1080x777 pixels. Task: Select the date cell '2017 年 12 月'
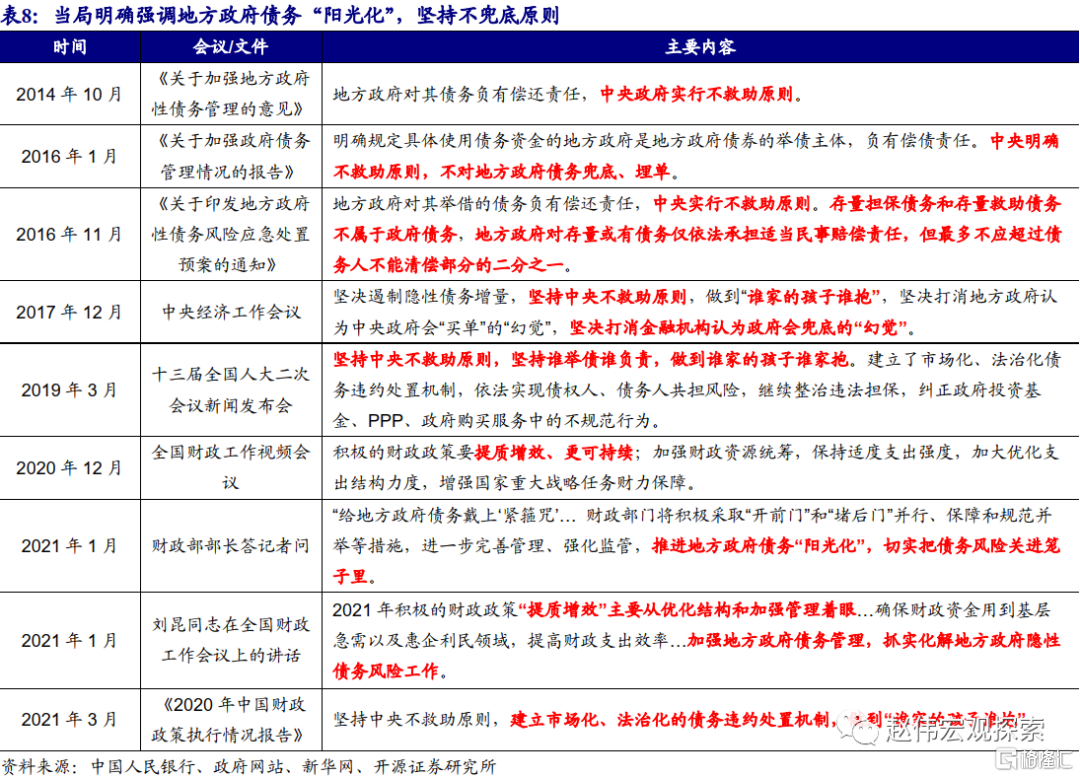click(70, 312)
